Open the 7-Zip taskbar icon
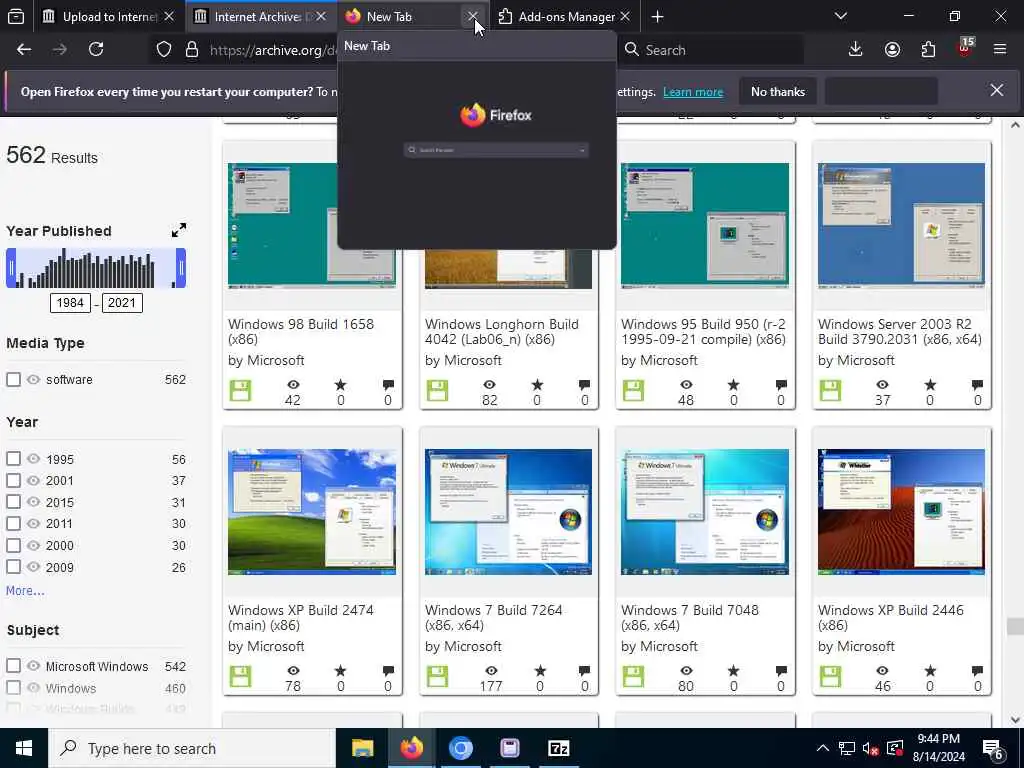 click(x=558, y=748)
